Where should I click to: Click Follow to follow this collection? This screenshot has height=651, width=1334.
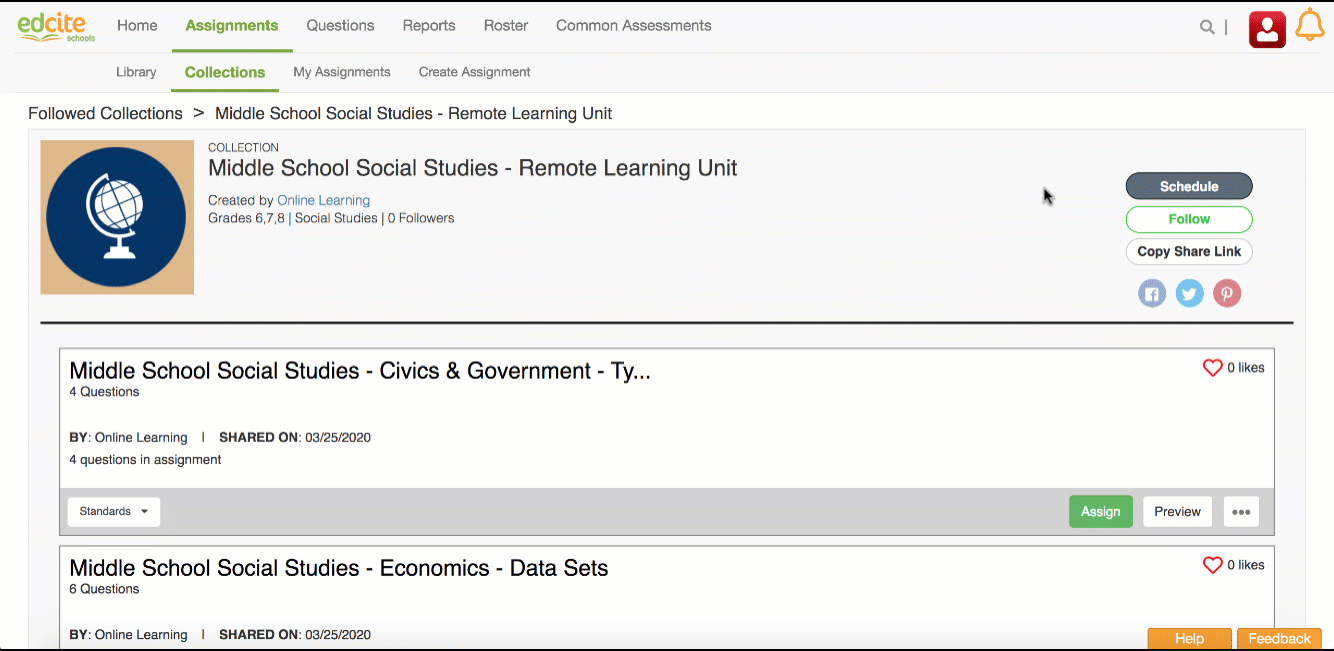(1189, 219)
